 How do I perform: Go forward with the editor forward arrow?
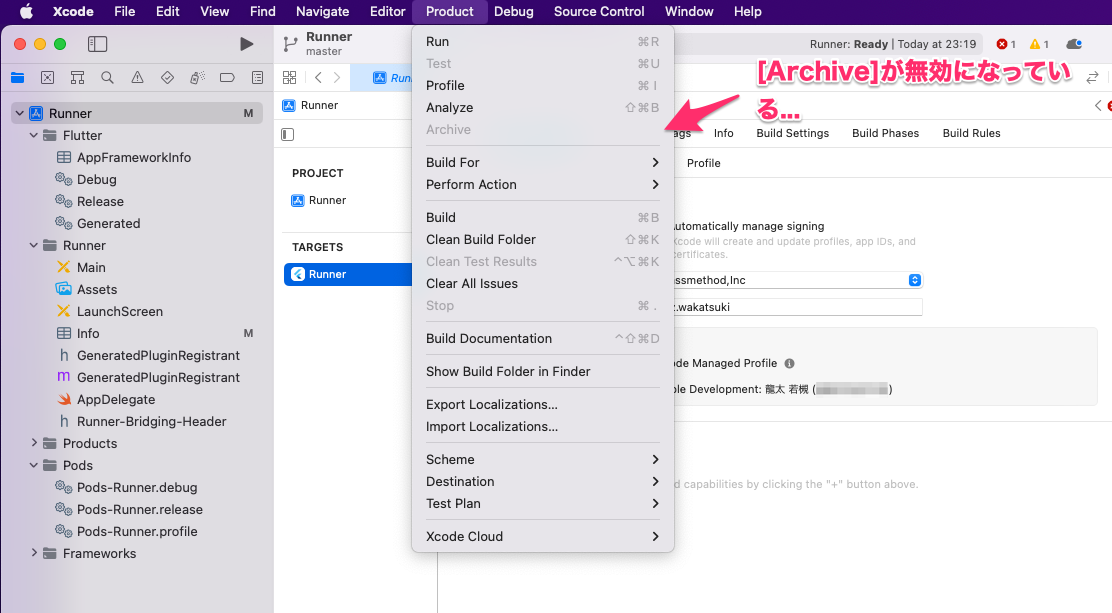(337, 77)
